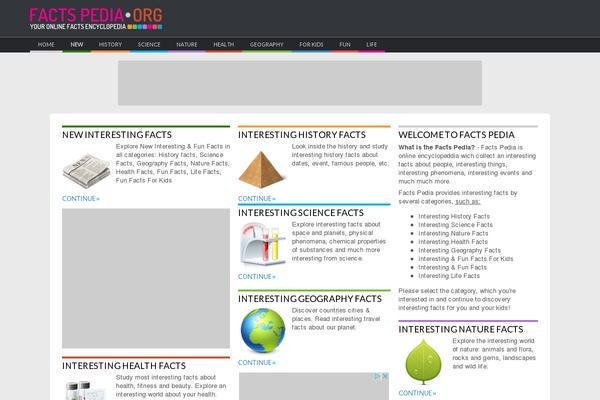Screen dimensions: 600x400
Task: Click CONTINUE under Interesting History Facts
Action: point(257,199)
